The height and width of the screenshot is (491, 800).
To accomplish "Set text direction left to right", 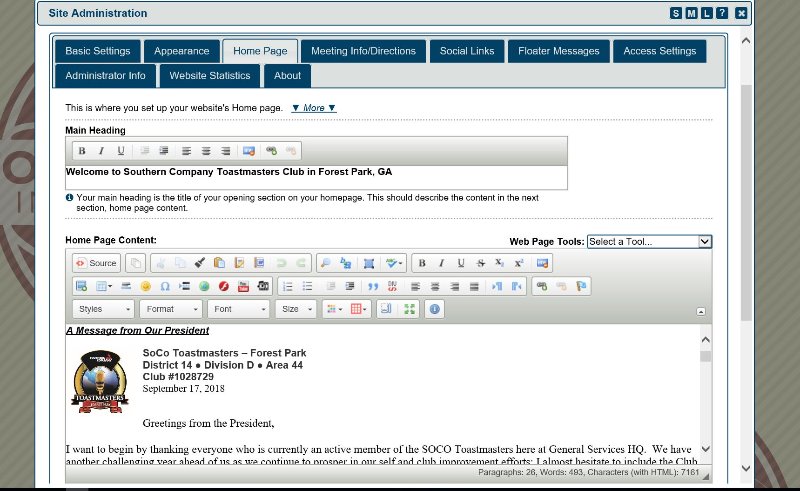I will click(x=497, y=286).
